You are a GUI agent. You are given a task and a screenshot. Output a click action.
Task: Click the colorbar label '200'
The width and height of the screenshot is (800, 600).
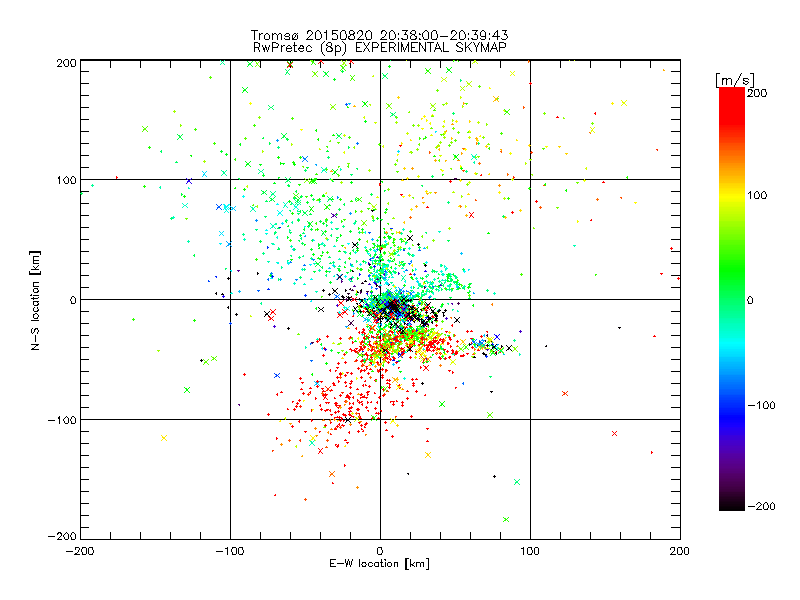757,93
